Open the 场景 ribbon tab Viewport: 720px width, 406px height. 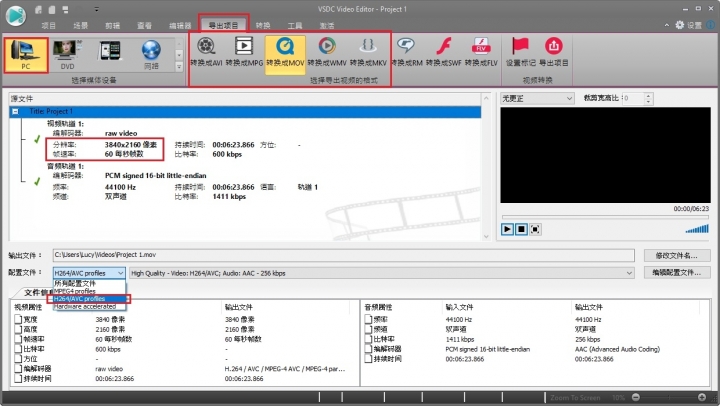(80, 25)
